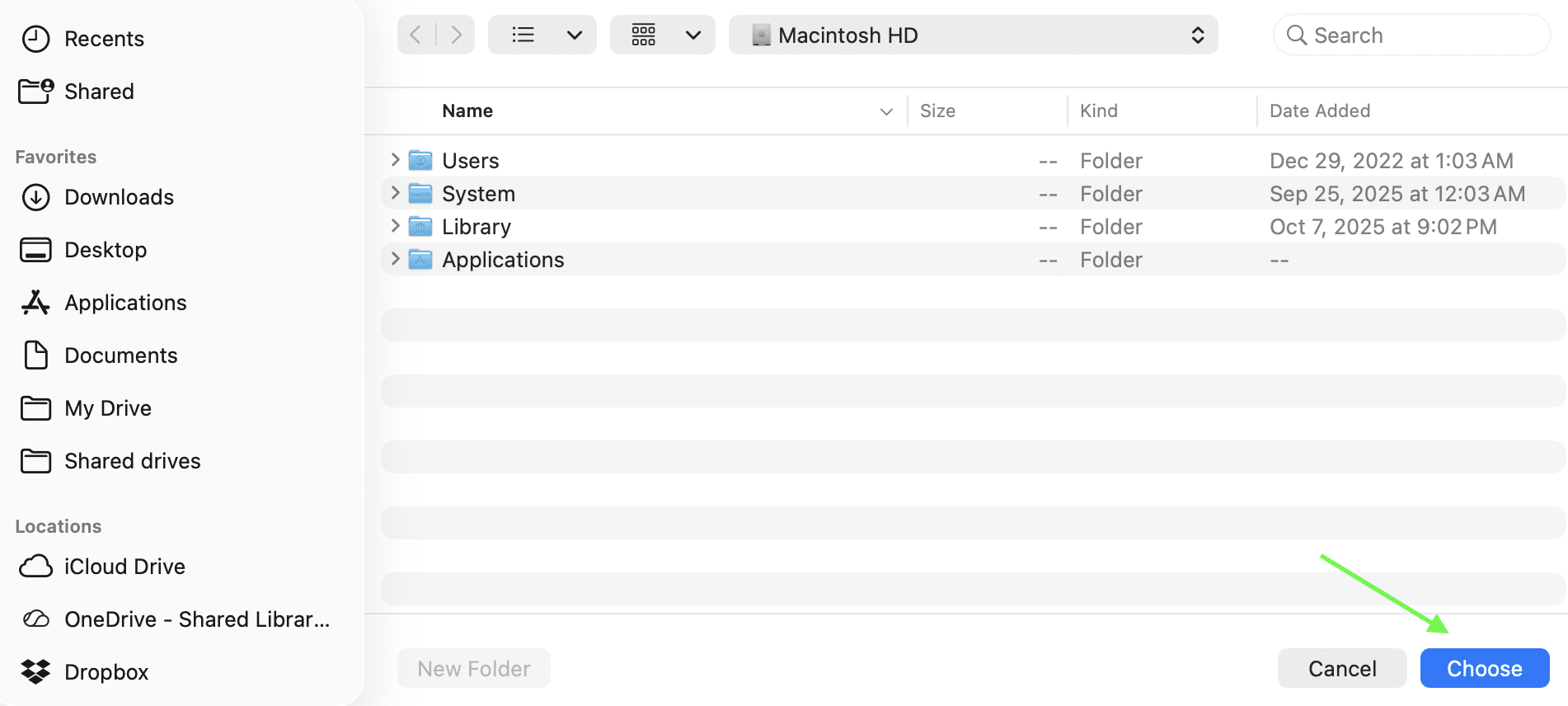Sort files by the Name column

click(467, 111)
